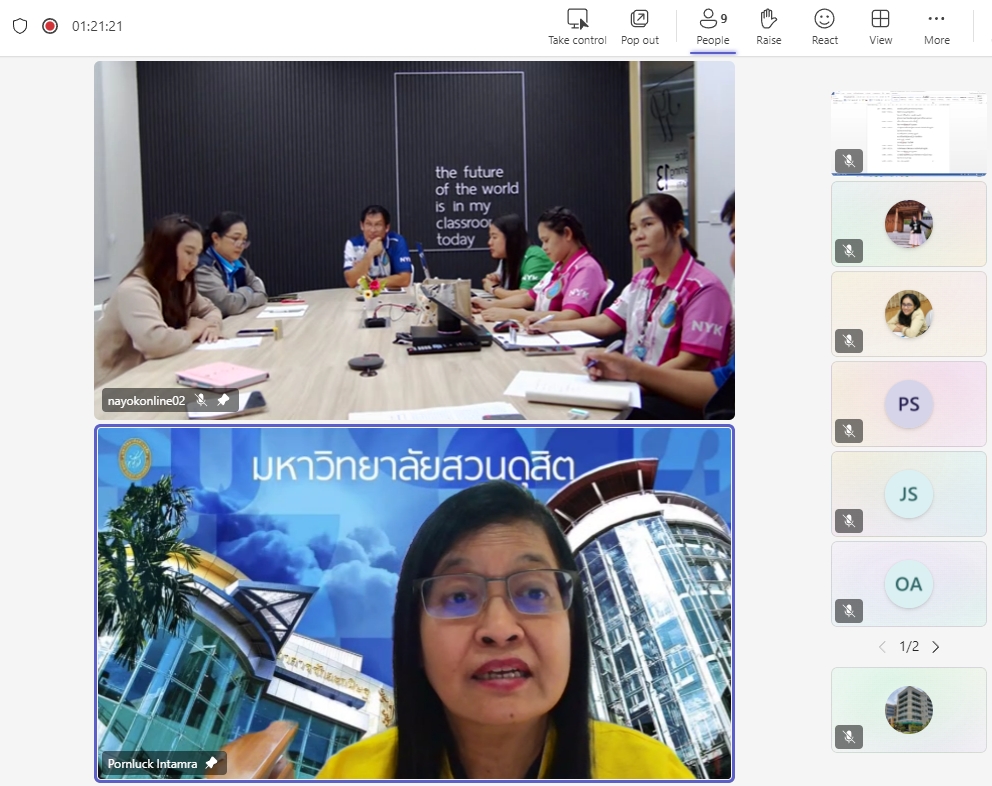
Task: Click the red recording indicator
Action: point(50,26)
